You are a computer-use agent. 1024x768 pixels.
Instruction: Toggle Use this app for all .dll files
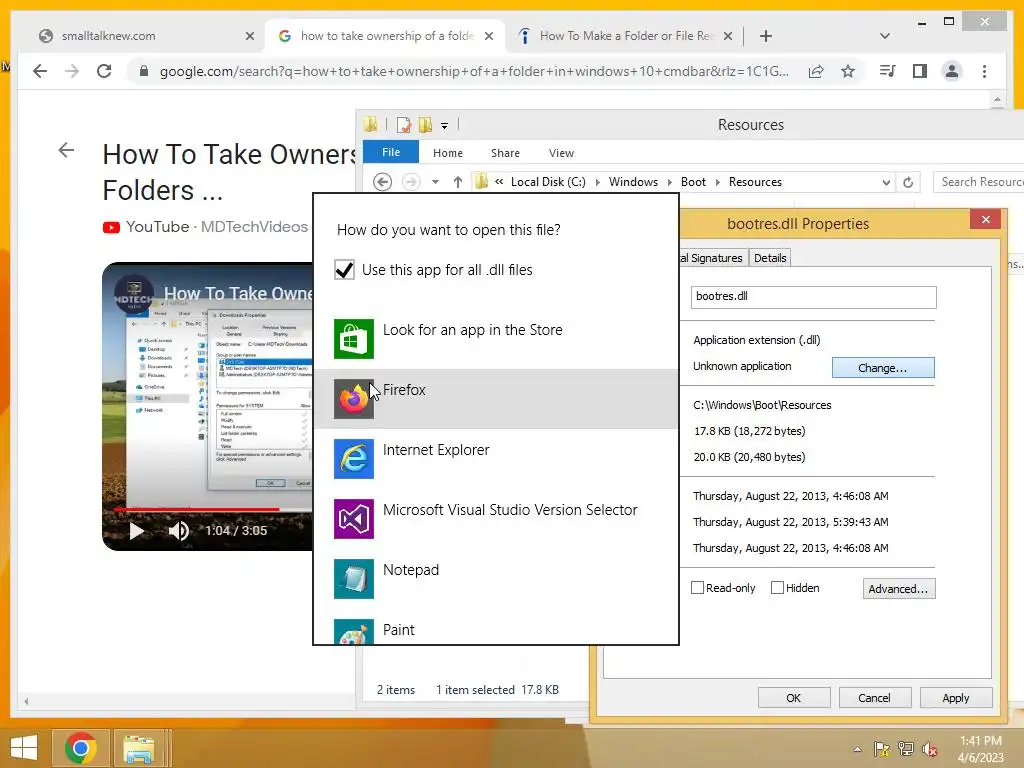coord(344,270)
